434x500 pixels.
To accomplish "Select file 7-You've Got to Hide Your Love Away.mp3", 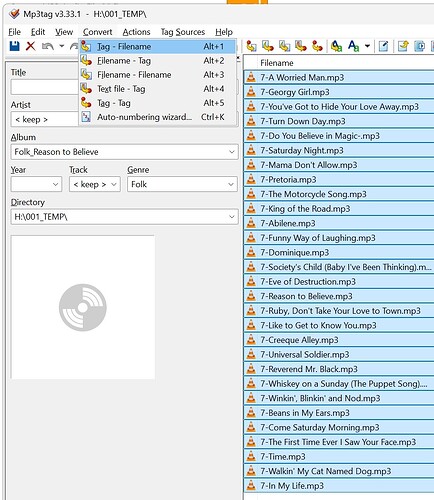I will point(339,107).
